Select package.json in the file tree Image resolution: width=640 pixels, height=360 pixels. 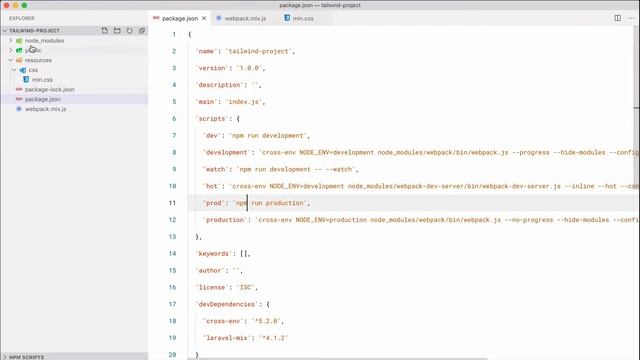tap(74, 99)
